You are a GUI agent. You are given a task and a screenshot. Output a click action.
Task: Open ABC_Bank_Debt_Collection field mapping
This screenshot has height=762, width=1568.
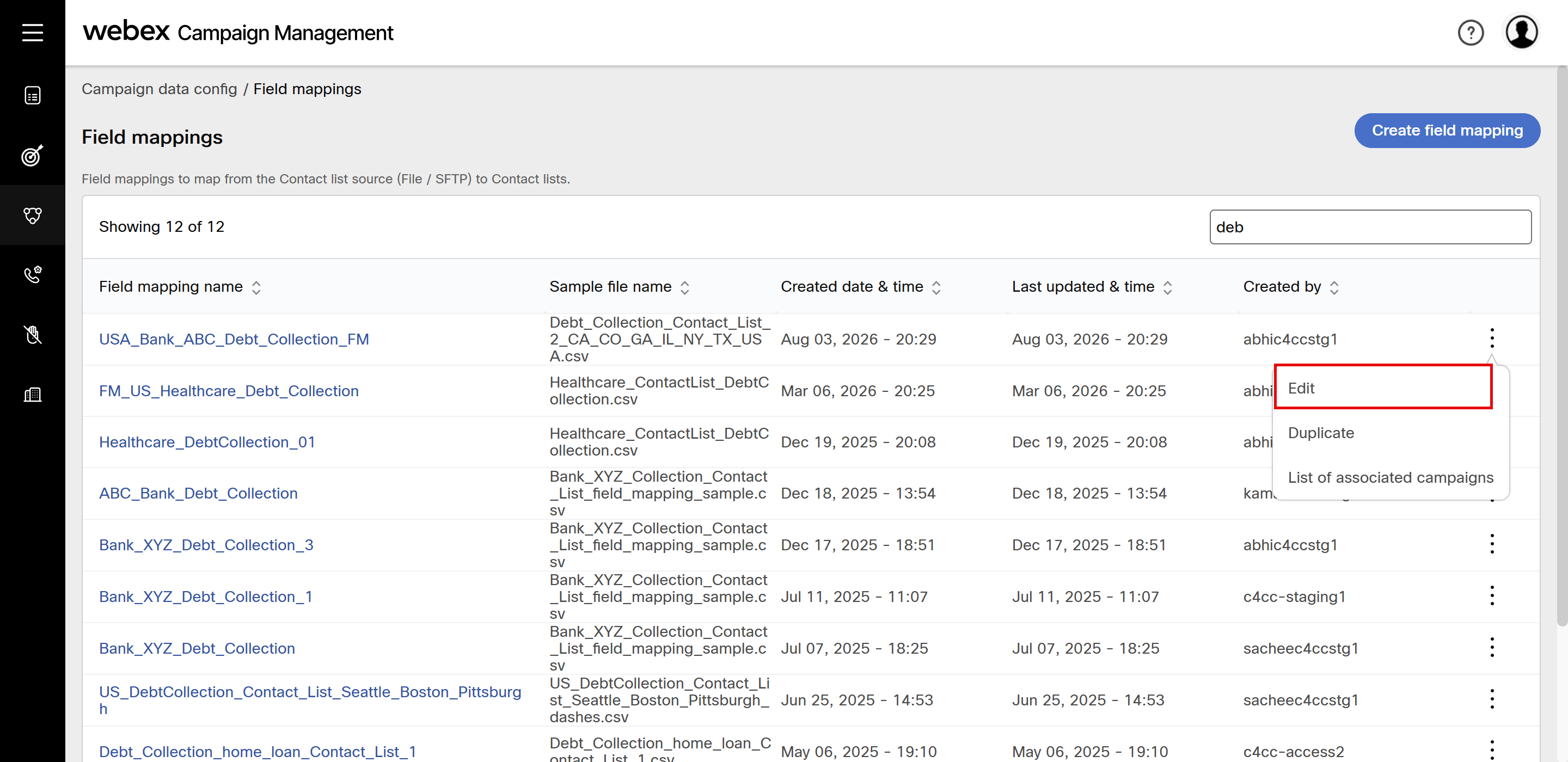198,493
